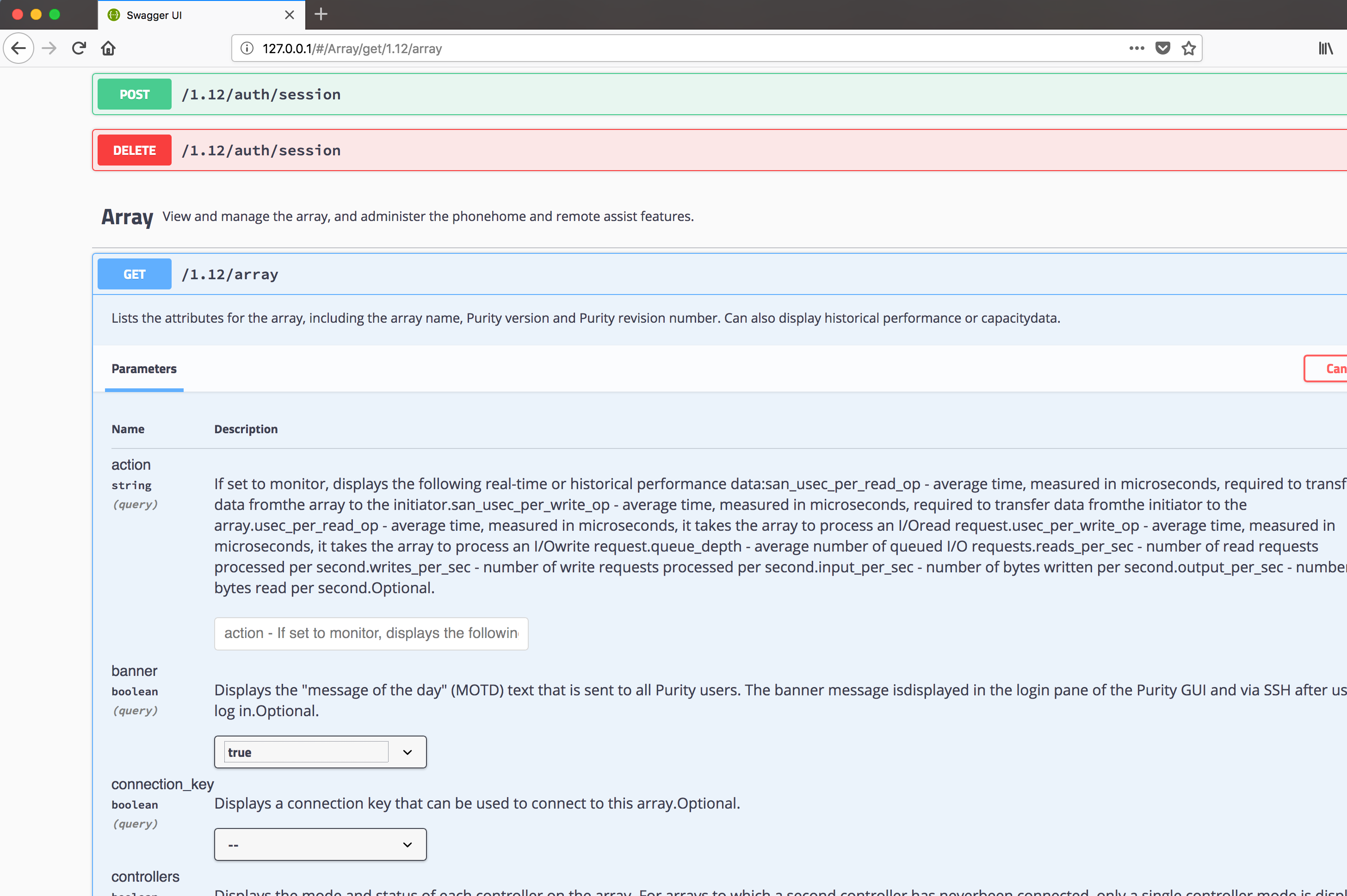Screen dimensions: 1347x896
Task: Click the browser back arrow button
Action: point(19,49)
